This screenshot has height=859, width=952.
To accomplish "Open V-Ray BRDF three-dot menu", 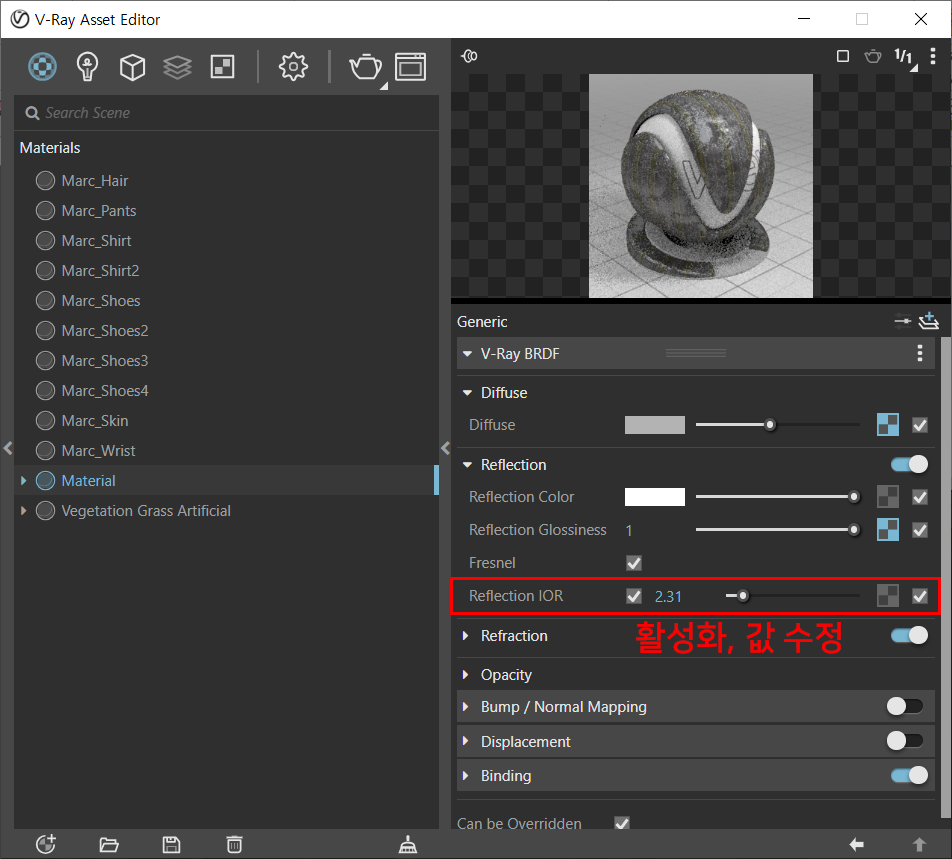I will [920, 353].
